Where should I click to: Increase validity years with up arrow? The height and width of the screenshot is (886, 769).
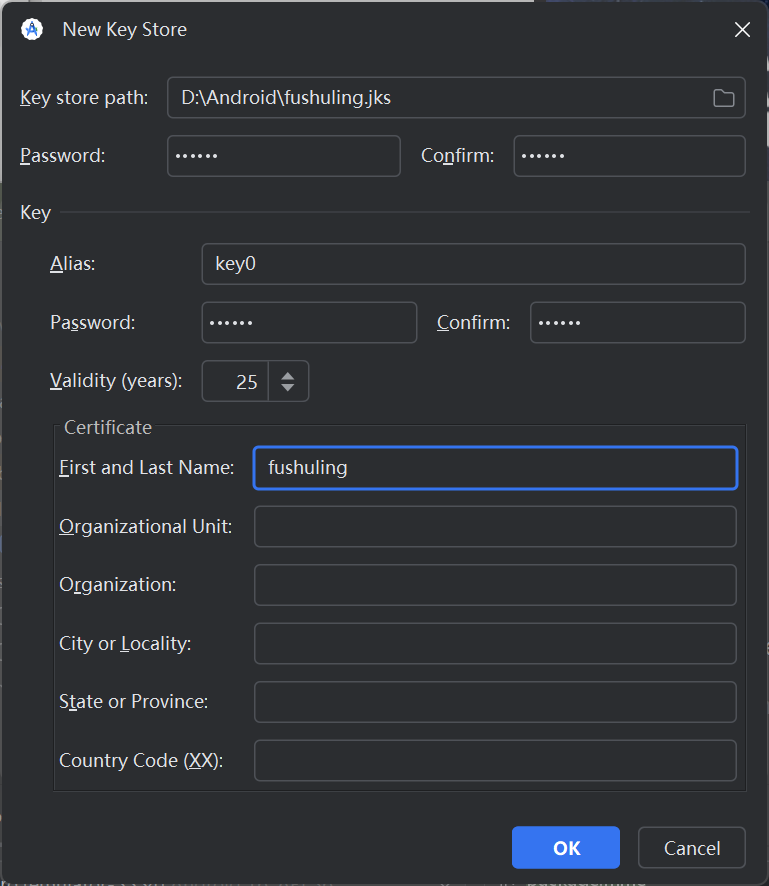pyautogui.click(x=288, y=375)
